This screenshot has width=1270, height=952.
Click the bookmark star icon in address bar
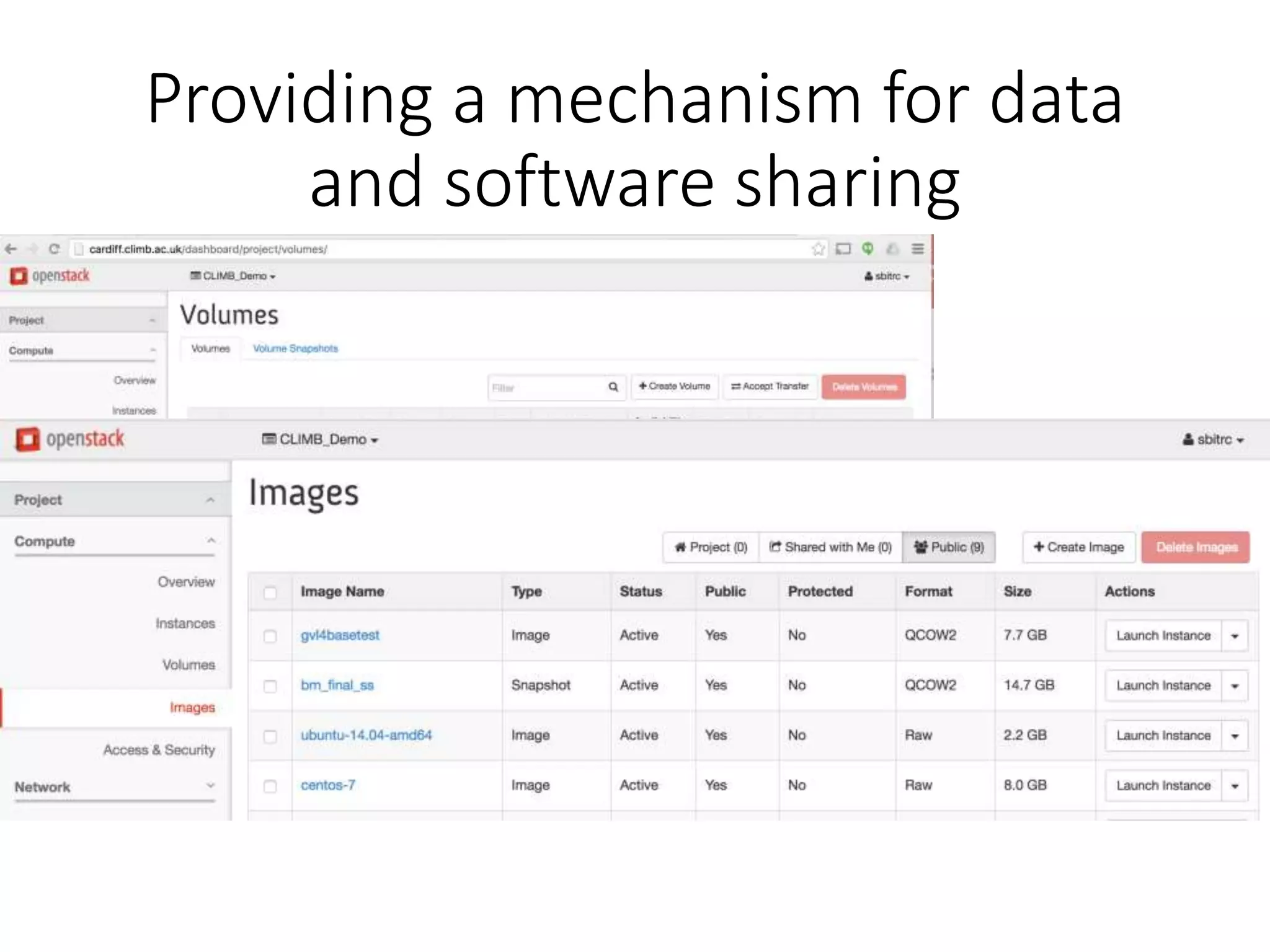pyautogui.click(x=819, y=249)
